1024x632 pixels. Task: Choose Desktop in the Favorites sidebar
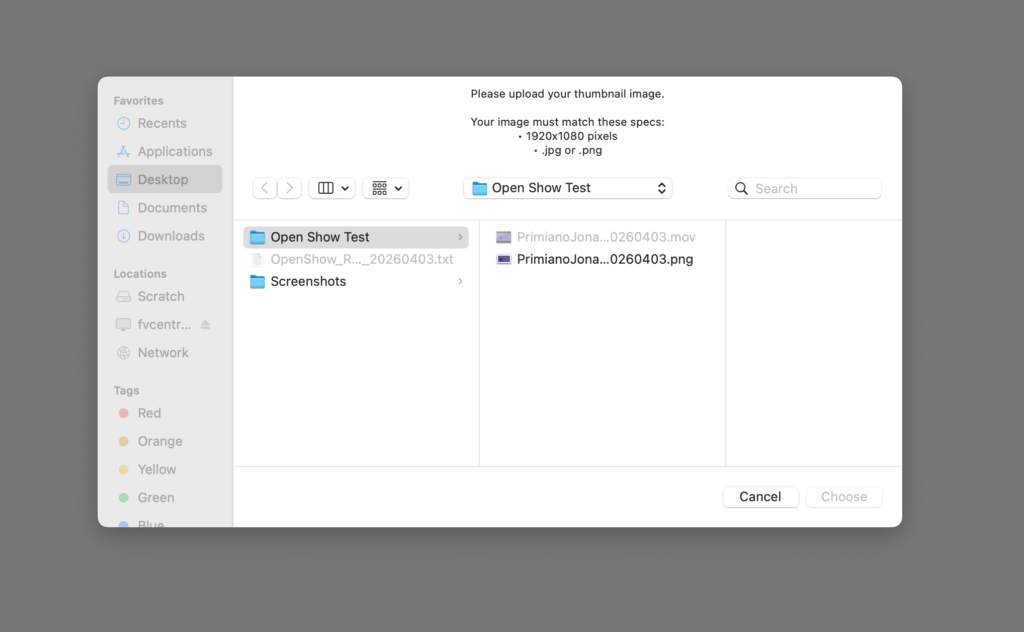[163, 180]
